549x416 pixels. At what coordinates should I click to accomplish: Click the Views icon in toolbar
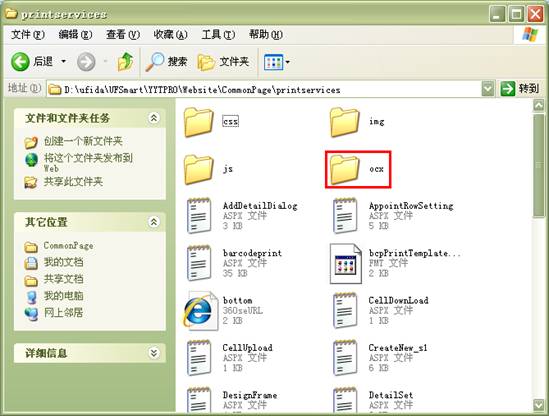(x=273, y=62)
